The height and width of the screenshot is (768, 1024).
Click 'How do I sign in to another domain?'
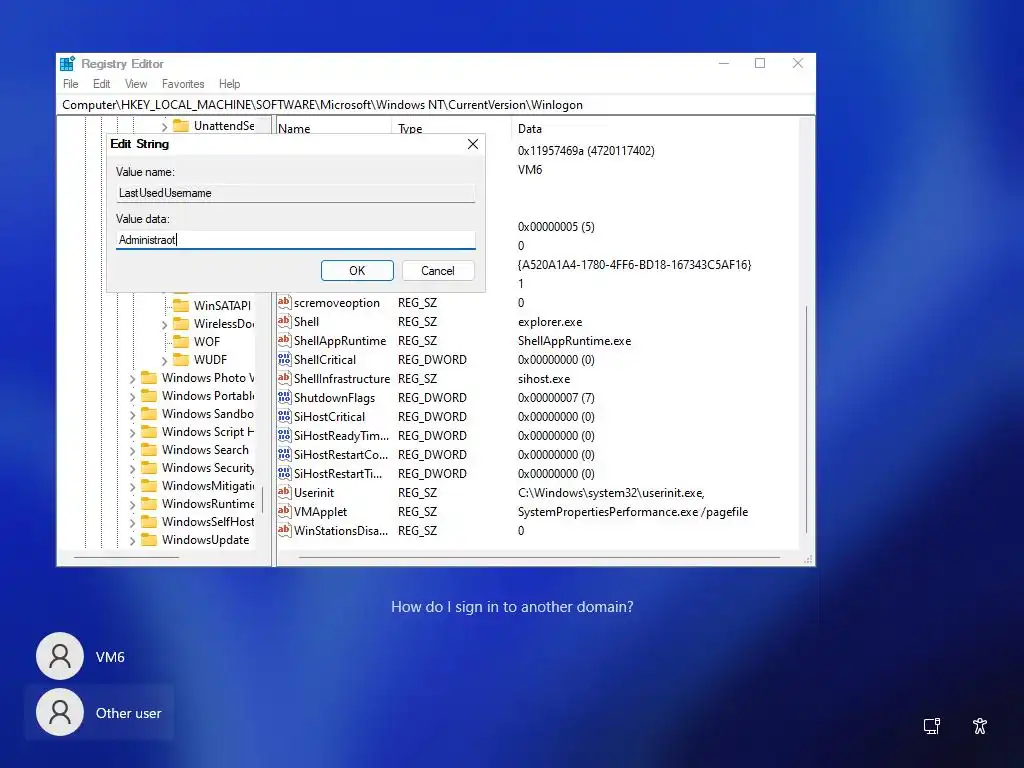pyautogui.click(x=512, y=607)
